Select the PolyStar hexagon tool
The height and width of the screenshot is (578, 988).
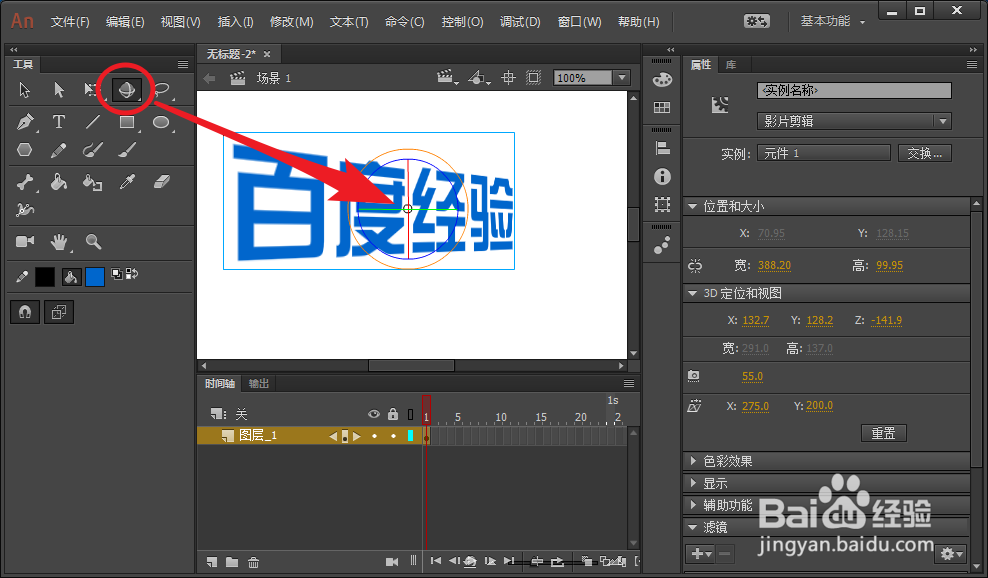24,150
